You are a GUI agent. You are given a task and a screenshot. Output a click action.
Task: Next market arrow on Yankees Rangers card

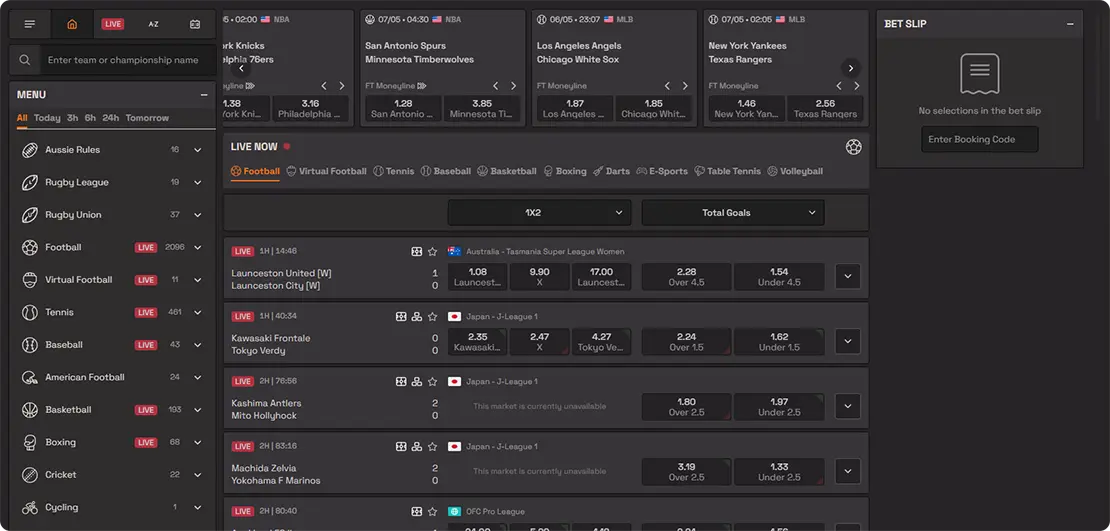point(857,86)
